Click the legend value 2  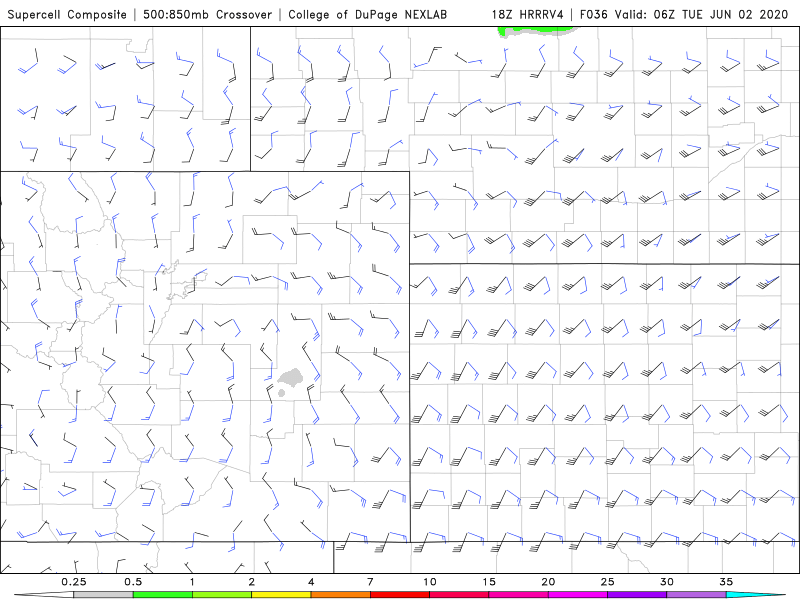252,582
